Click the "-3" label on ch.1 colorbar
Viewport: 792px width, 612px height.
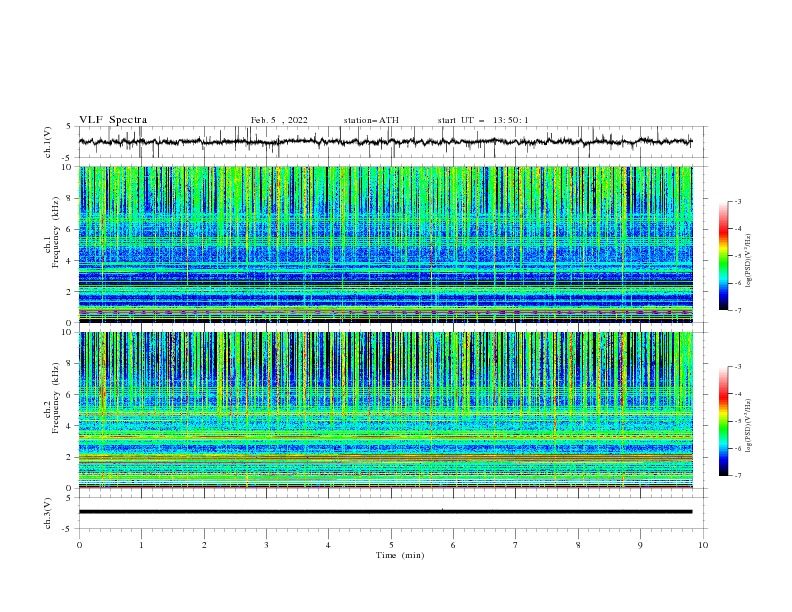pos(737,202)
